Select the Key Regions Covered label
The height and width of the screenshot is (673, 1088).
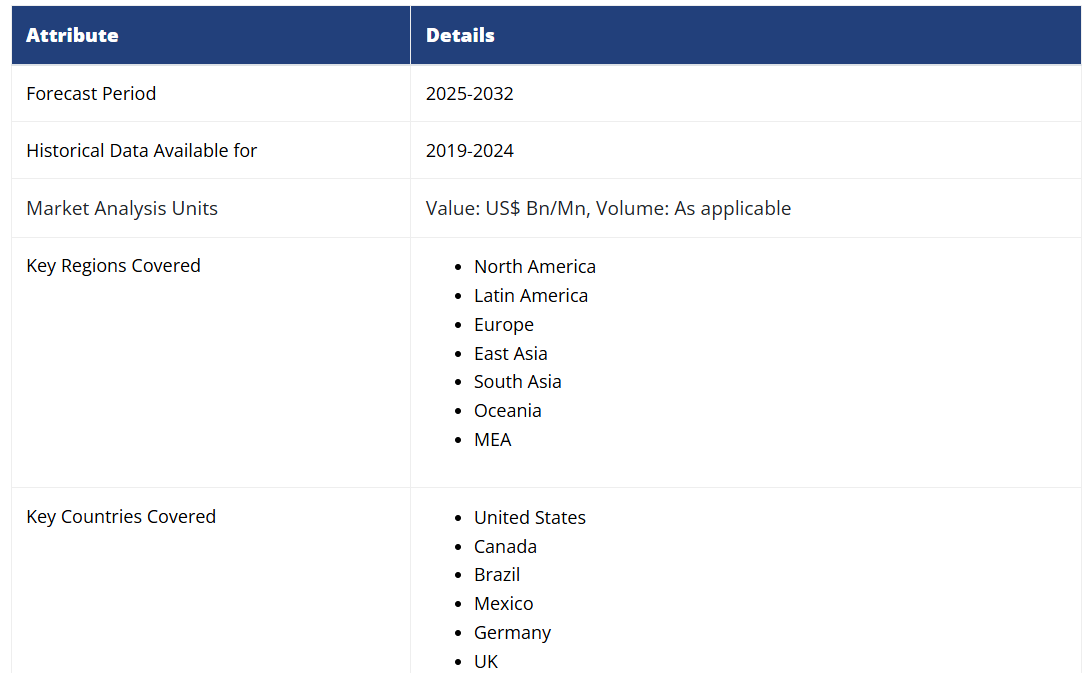(113, 265)
